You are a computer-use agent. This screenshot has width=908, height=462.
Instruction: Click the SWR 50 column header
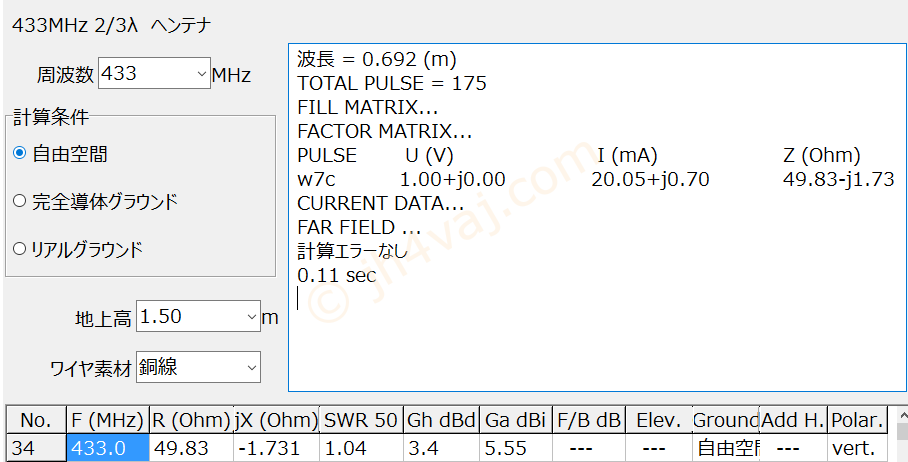[x=360, y=420]
